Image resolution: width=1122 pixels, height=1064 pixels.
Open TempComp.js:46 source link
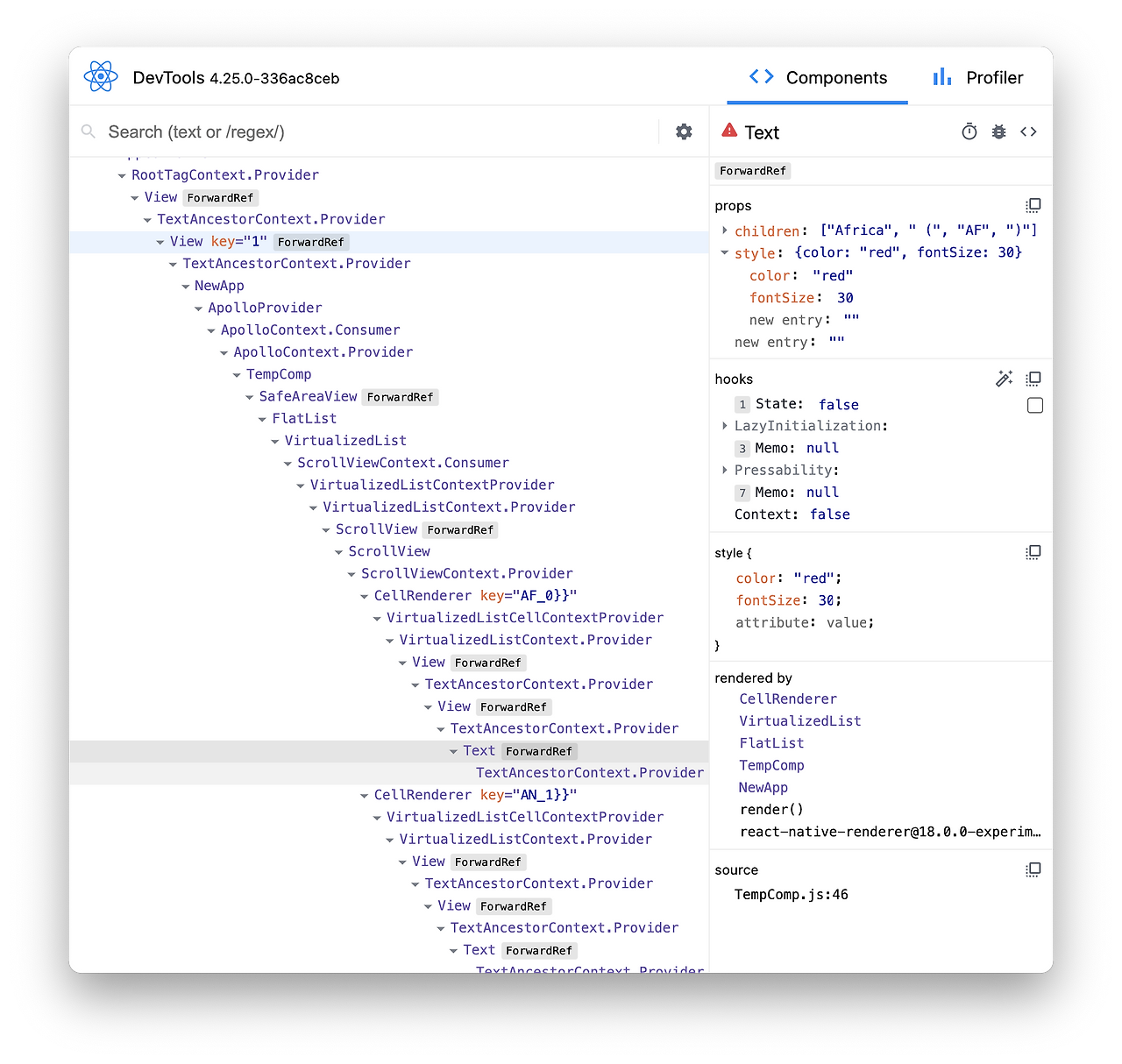point(791,894)
